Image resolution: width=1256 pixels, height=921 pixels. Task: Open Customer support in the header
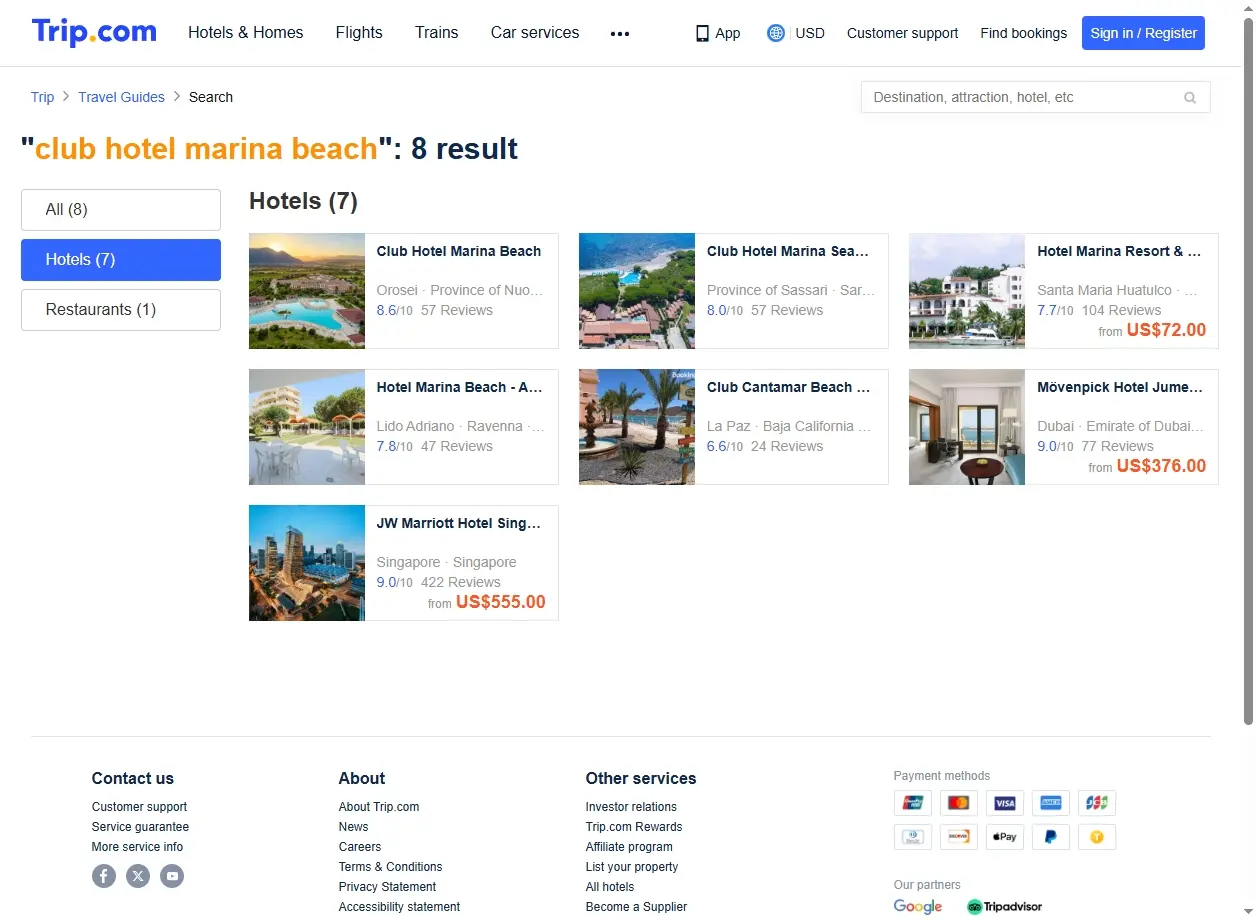tap(902, 33)
